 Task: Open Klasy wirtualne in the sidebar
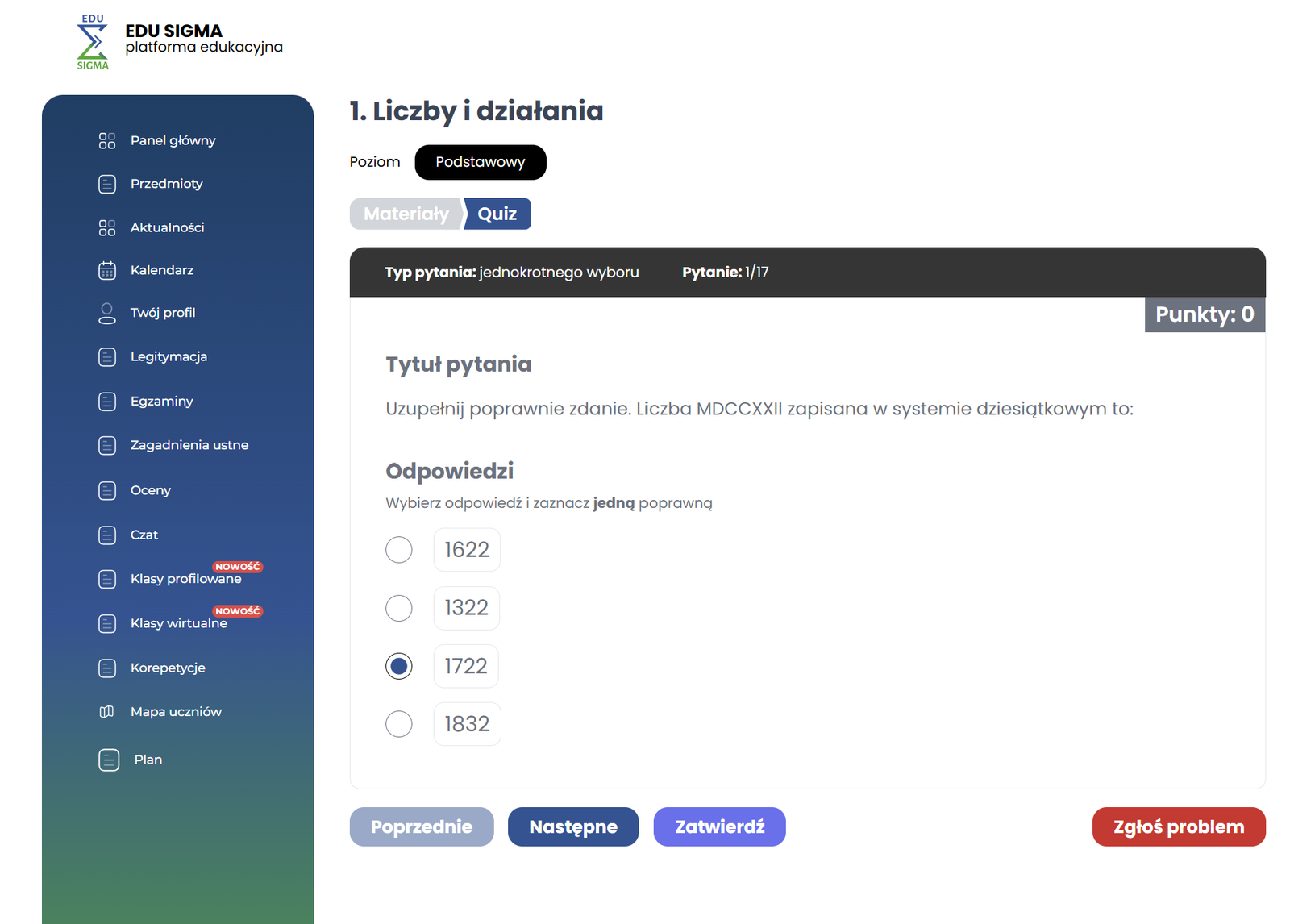[x=179, y=623]
